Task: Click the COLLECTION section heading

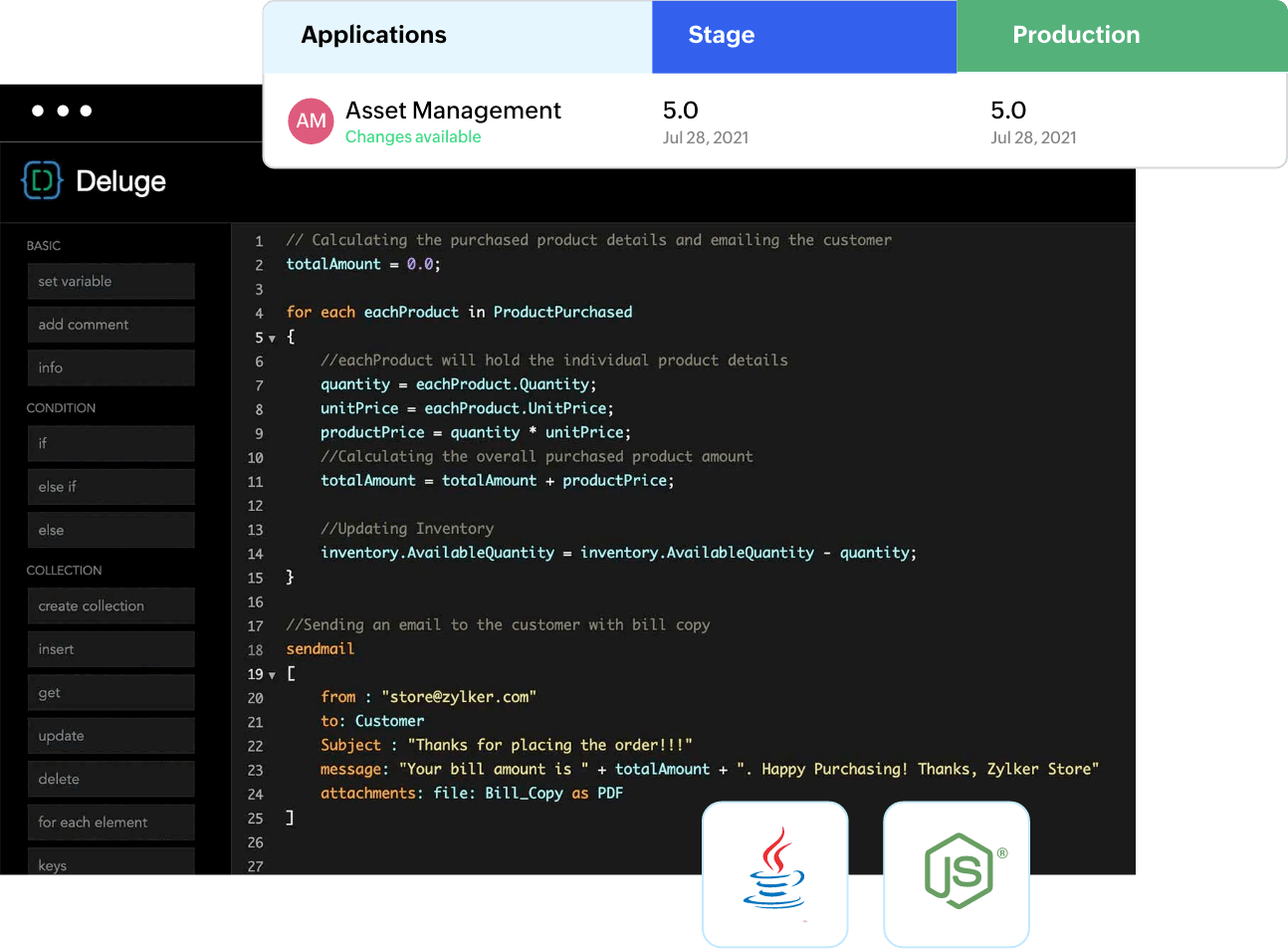Action: [x=64, y=571]
